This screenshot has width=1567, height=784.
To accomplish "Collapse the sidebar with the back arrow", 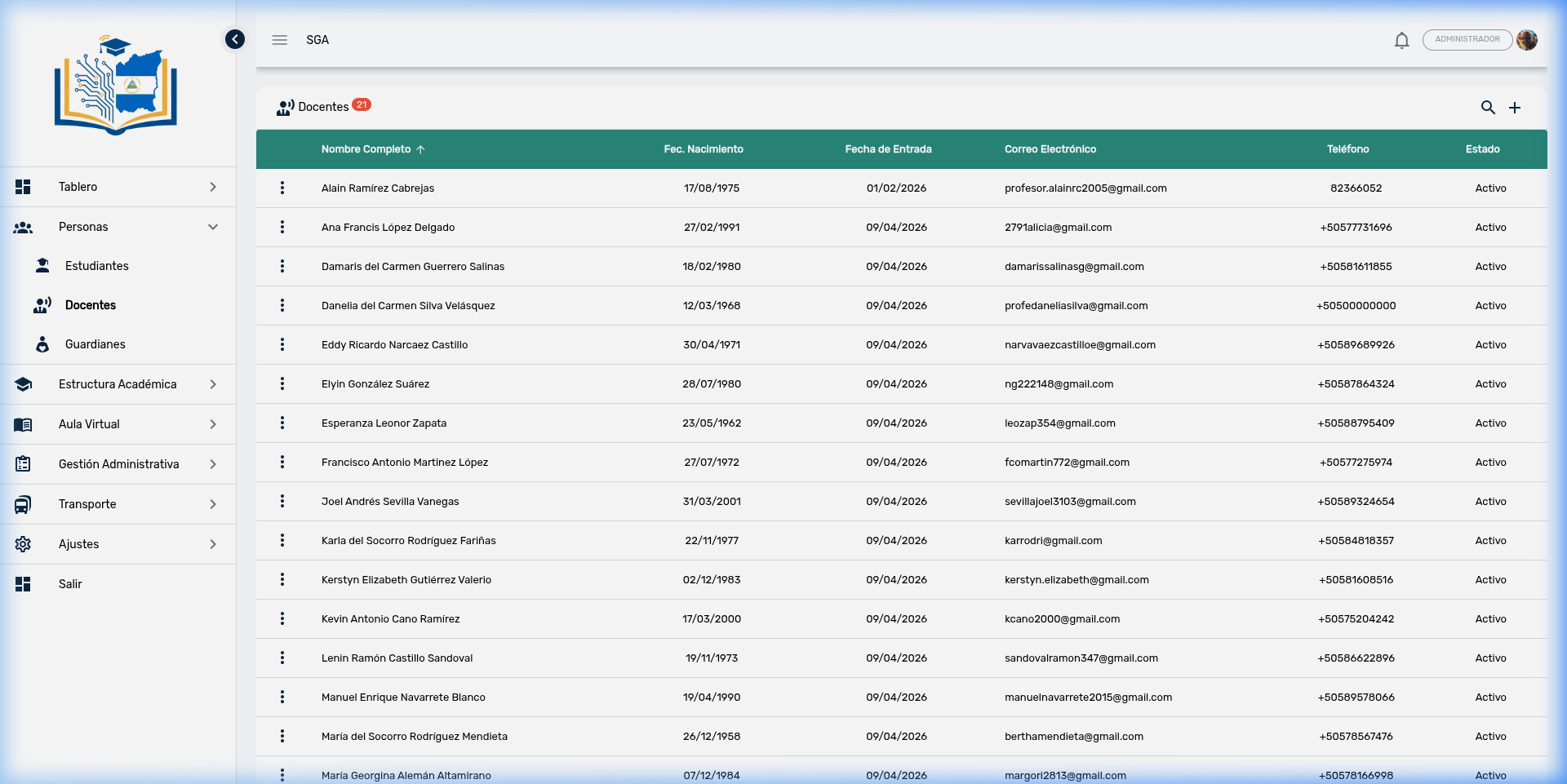I will click(235, 39).
